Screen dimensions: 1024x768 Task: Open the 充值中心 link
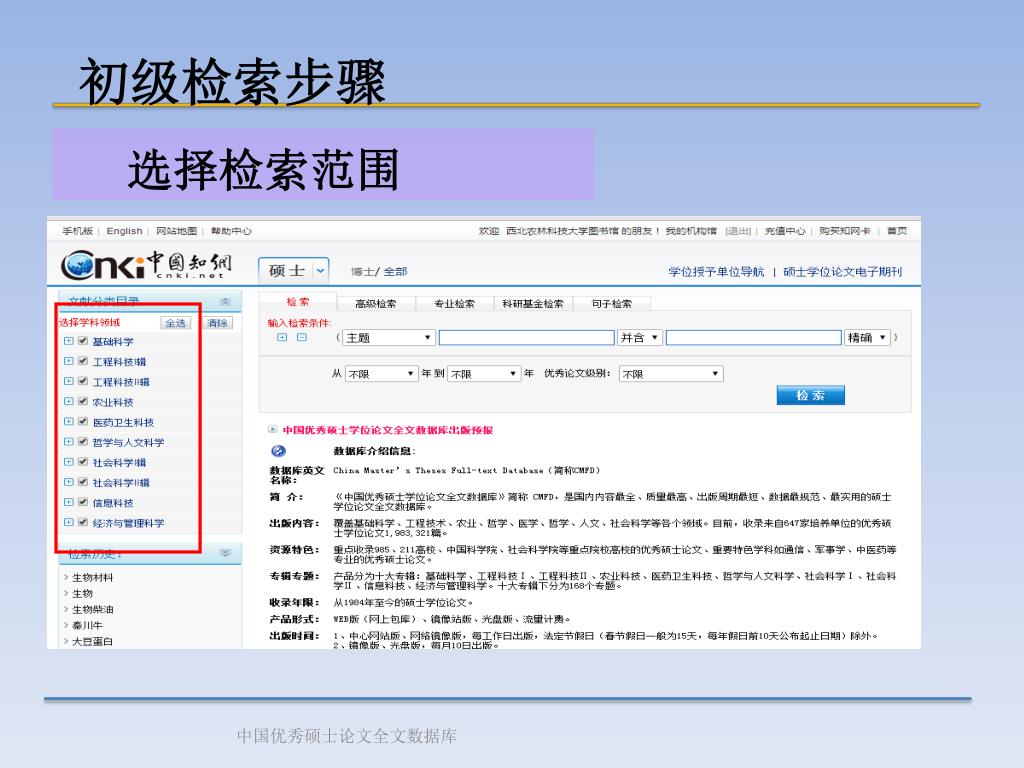coord(785,231)
